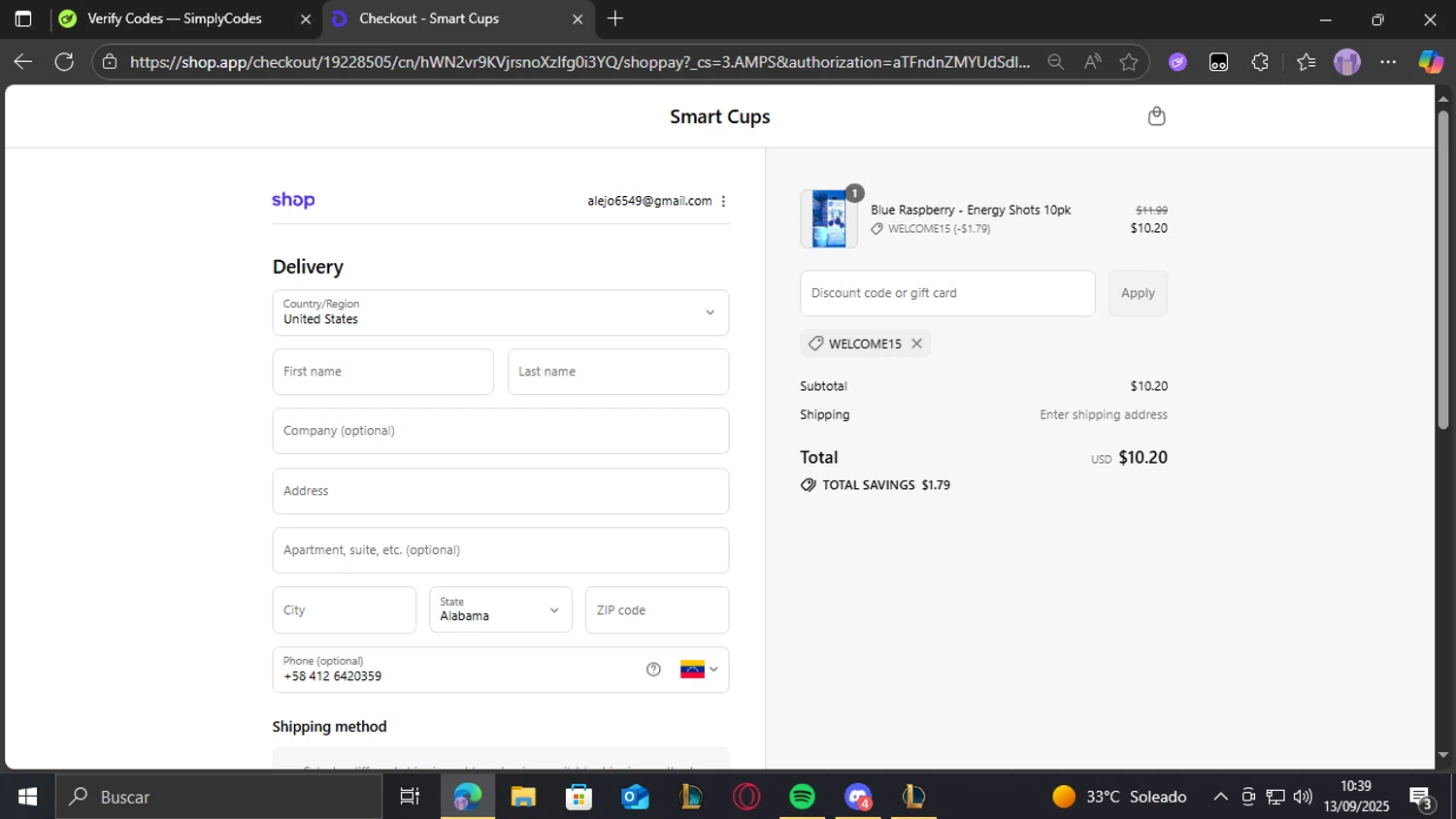Open the Extensions puzzle icon

click(1260, 62)
